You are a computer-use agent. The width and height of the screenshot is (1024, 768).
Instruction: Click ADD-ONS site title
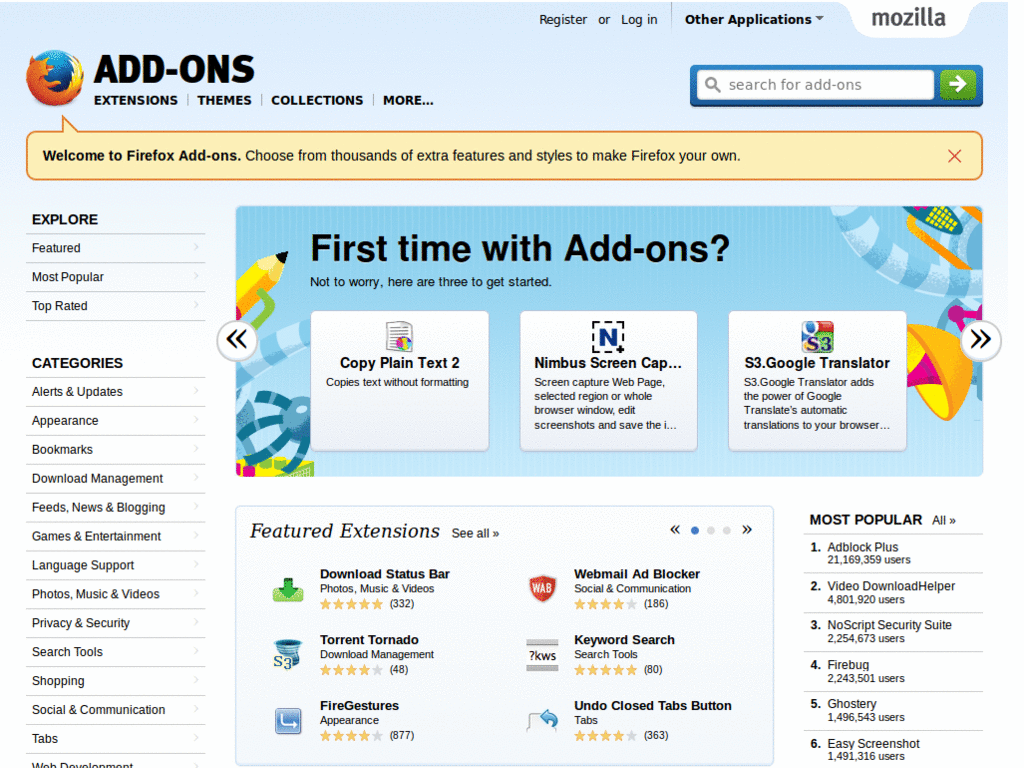[174, 69]
